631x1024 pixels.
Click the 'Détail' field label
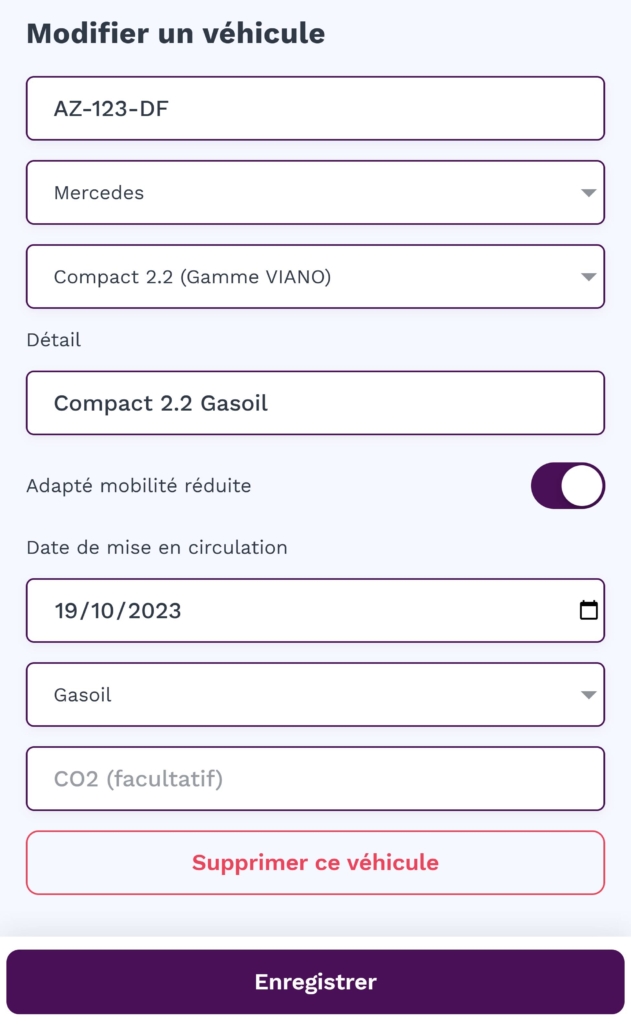click(54, 340)
